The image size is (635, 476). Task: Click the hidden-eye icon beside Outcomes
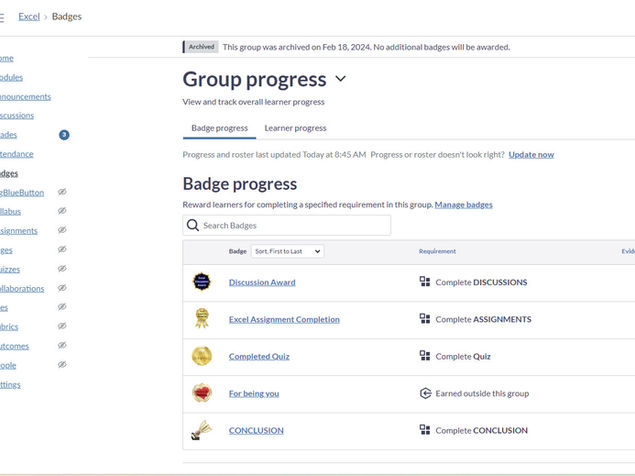click(62, 346)
